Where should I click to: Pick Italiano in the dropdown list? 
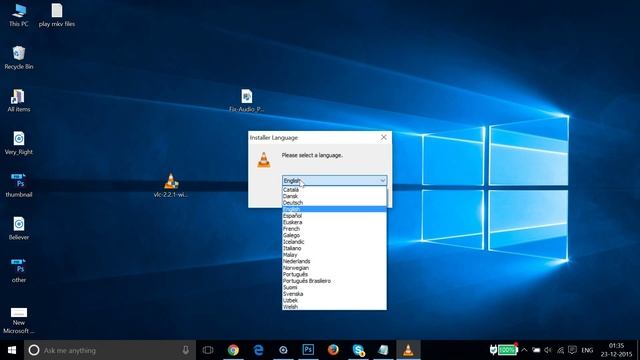click(334, 248)
